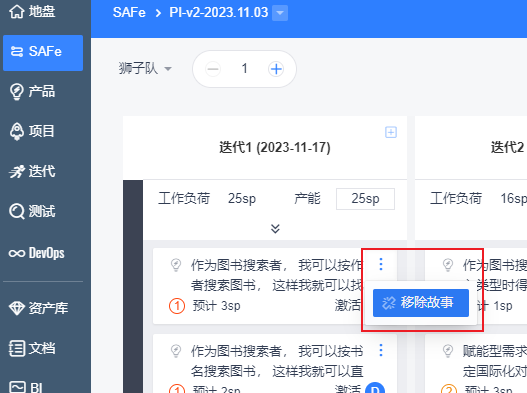
Task: Click the 移除故事 button
Action: click(x=421, y=303)
